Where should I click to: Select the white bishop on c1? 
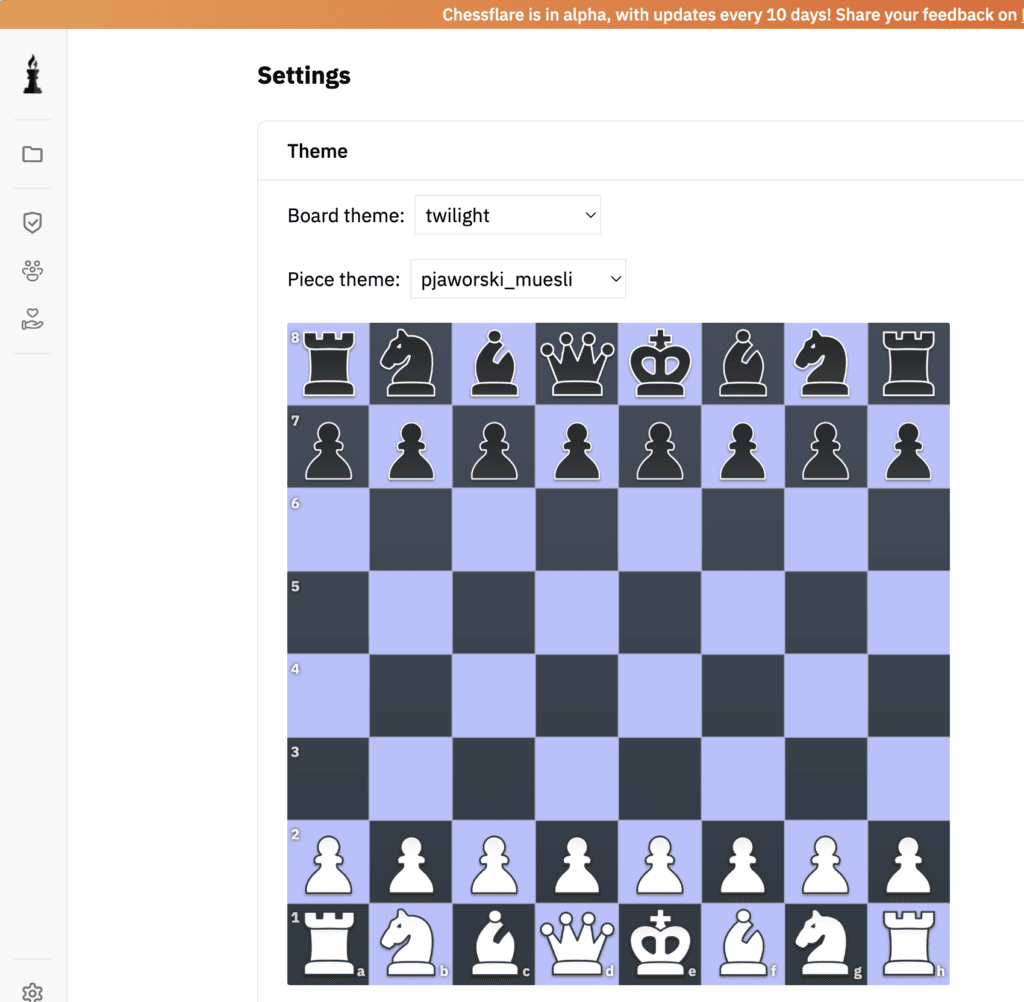494,944
